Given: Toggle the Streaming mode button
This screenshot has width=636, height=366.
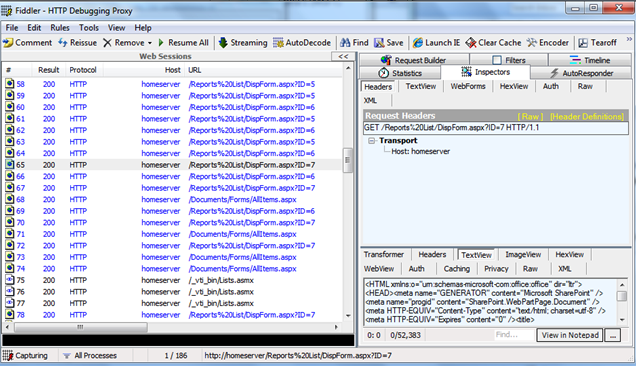Looking at the screenshot, I should click(x=243, y=43).
